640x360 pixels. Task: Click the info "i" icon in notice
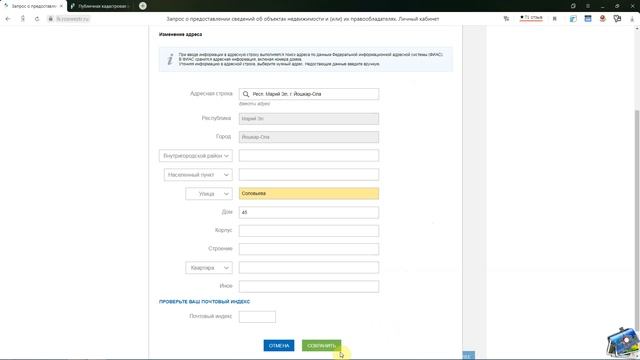pos(170,59)
